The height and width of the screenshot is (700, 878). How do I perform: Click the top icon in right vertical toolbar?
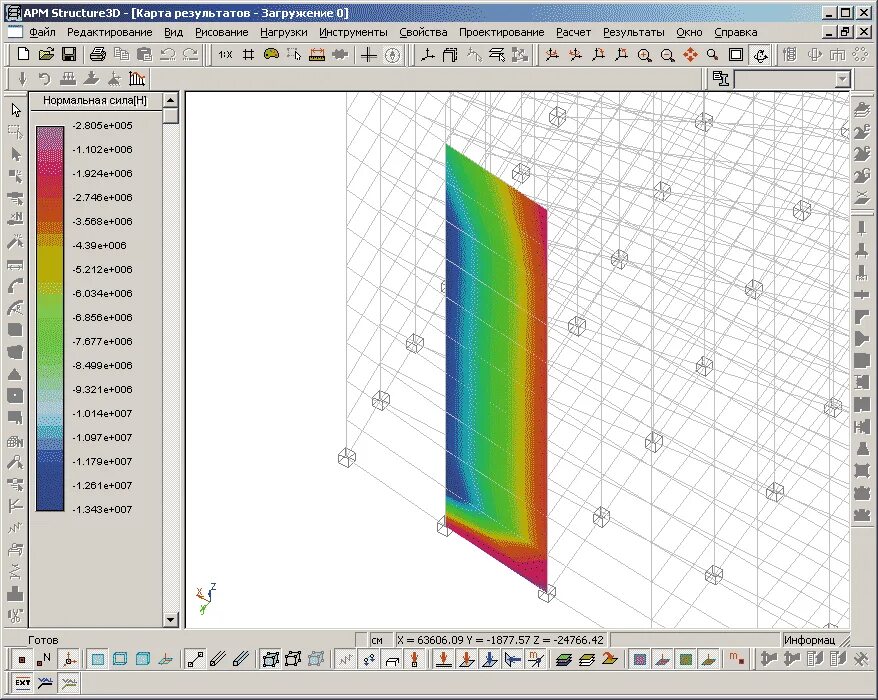[x=863, y=109]
